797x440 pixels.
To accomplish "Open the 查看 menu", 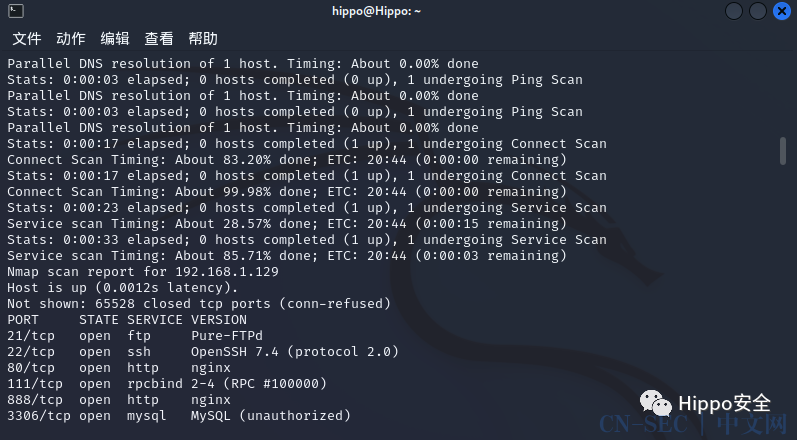I will pyautogui.click(x=159, y=39).
